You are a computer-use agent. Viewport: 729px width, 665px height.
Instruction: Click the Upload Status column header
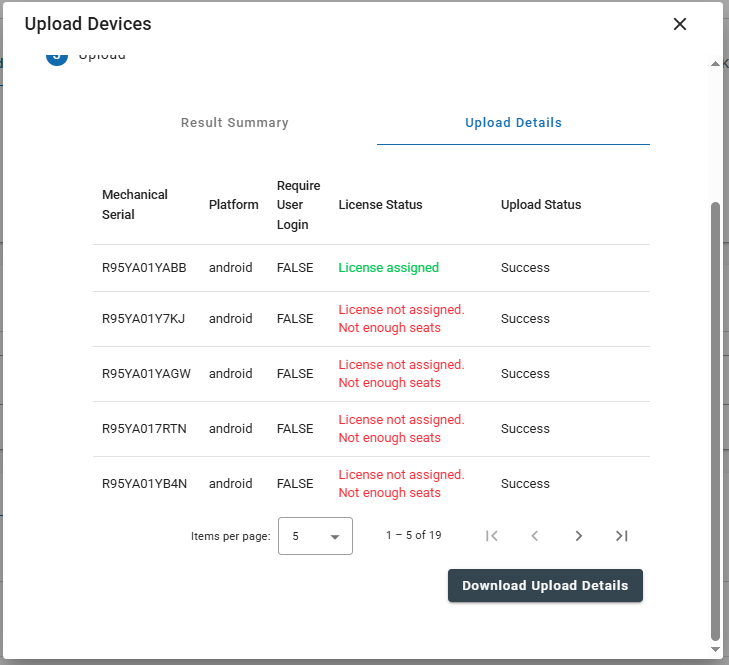coord(541,205)
